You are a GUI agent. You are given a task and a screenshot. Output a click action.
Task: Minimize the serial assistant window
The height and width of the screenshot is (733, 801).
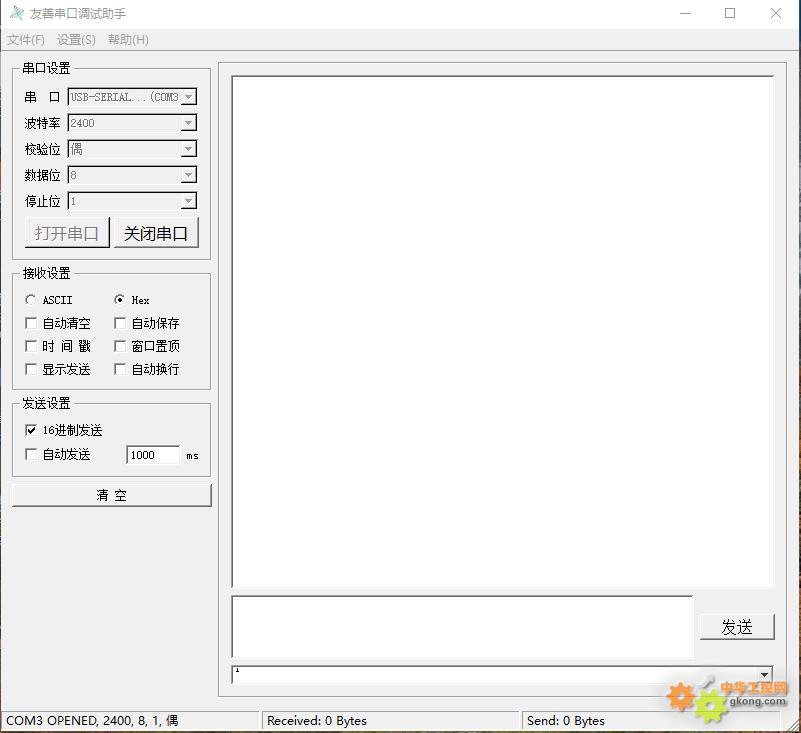tap(685, 13)
